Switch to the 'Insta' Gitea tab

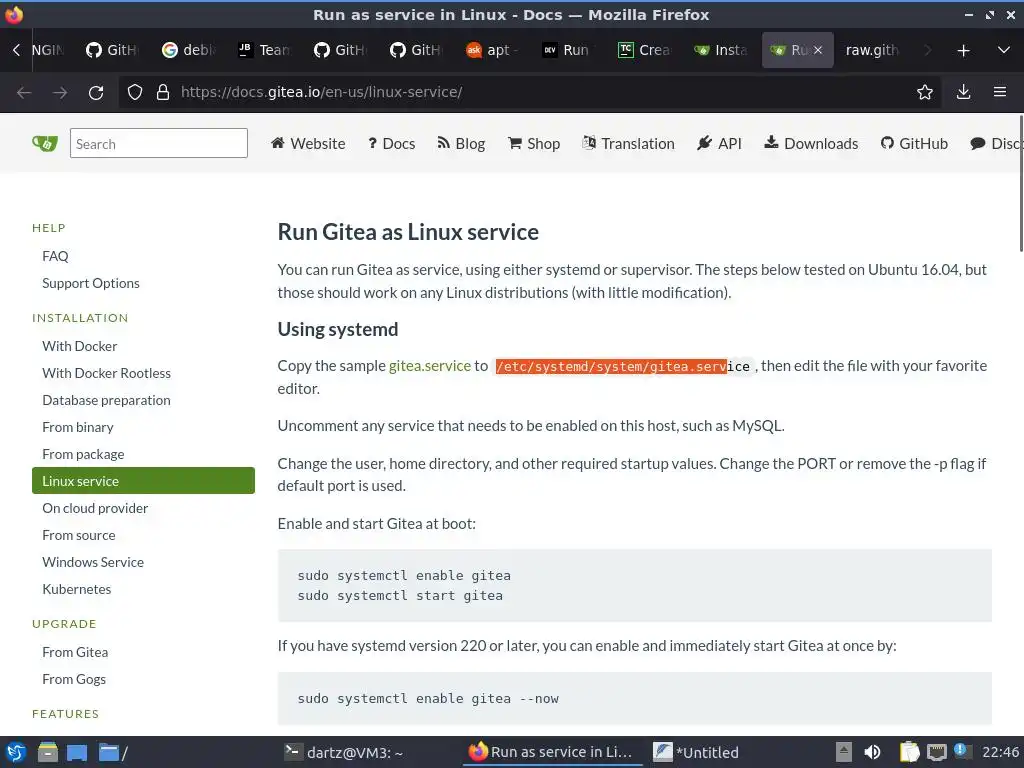point(720,50)
